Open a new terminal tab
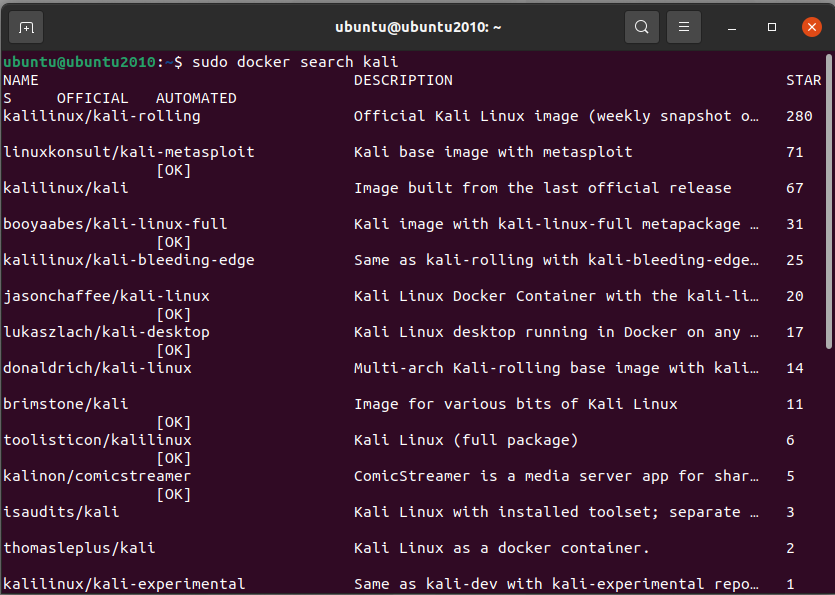This screenshot has height=595, width=835. 26,27
